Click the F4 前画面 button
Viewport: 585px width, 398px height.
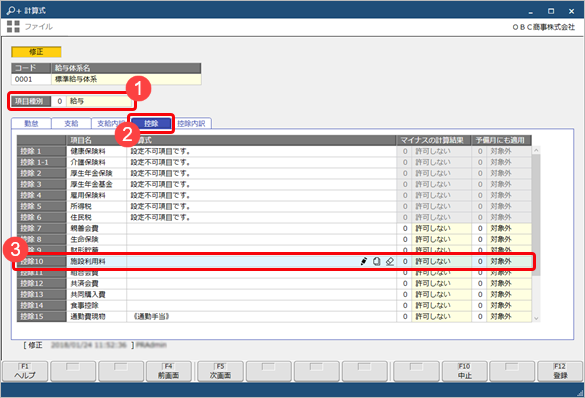point(169,372)
